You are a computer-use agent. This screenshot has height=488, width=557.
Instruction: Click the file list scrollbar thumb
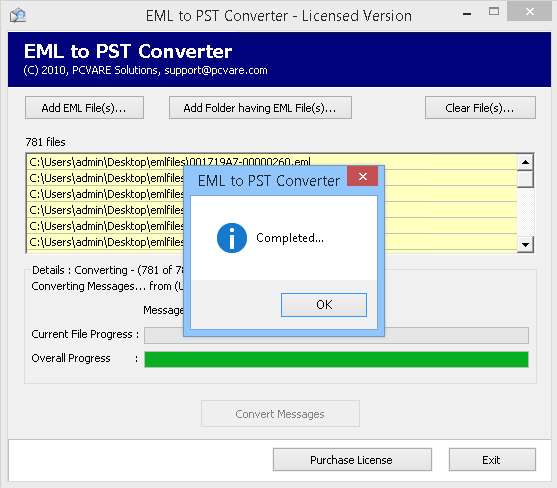525,179
